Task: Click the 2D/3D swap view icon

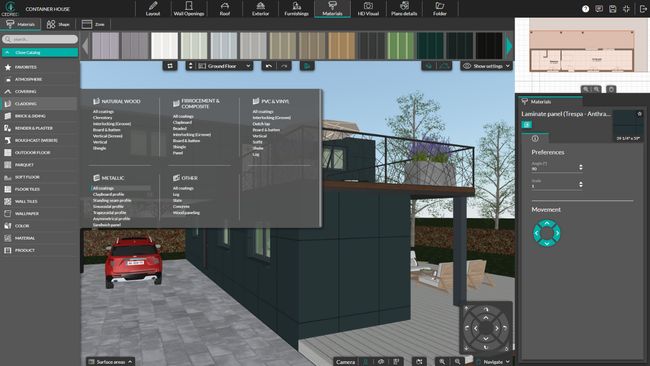Action: tap(170, 66)
